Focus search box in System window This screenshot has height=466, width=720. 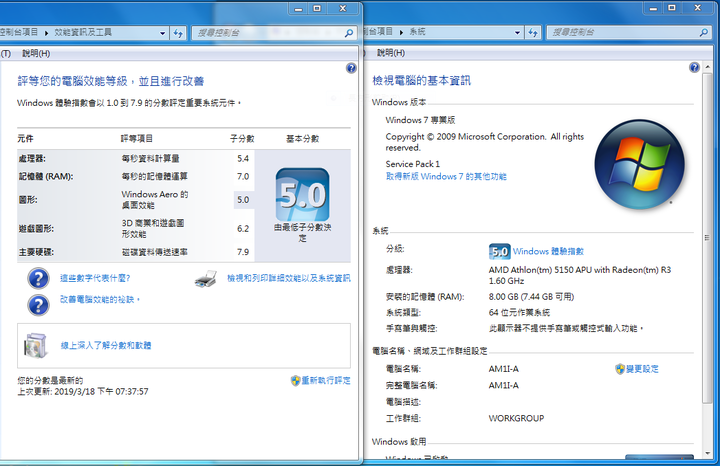[623, 33]
